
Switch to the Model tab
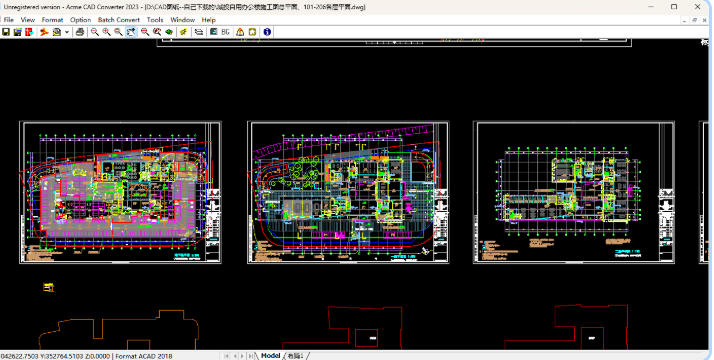[270, 355]
